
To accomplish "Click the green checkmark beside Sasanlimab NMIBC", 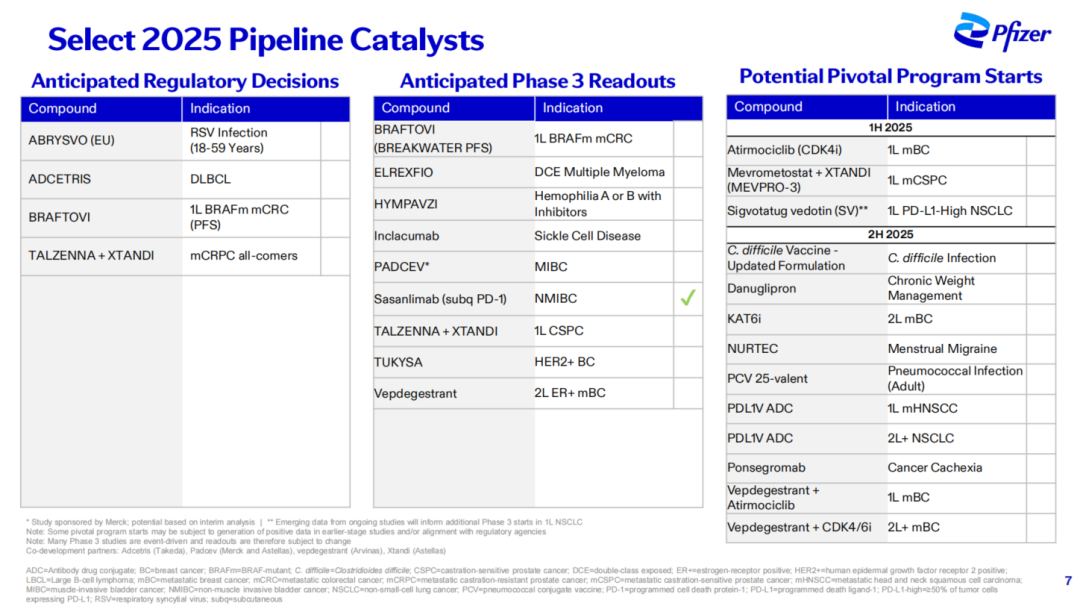I will (687, 298).
